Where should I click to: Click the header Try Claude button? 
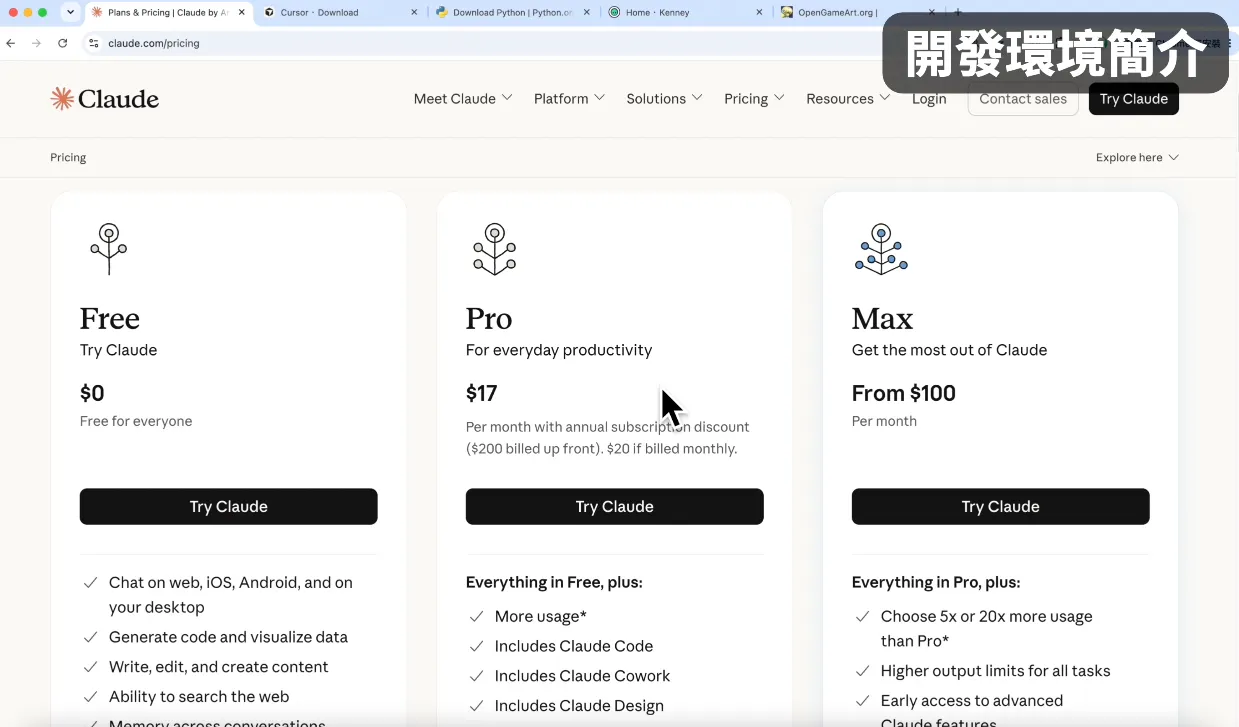(x=1134, y=98)
